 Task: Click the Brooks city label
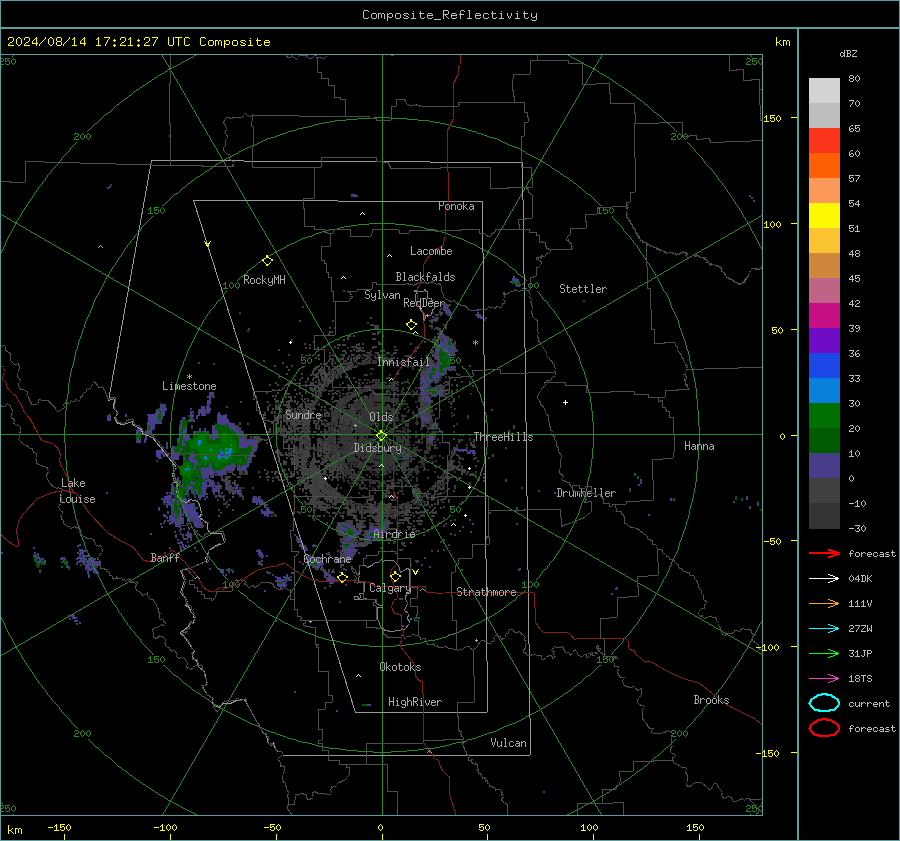pyautogui.click(x=711, y=700)
